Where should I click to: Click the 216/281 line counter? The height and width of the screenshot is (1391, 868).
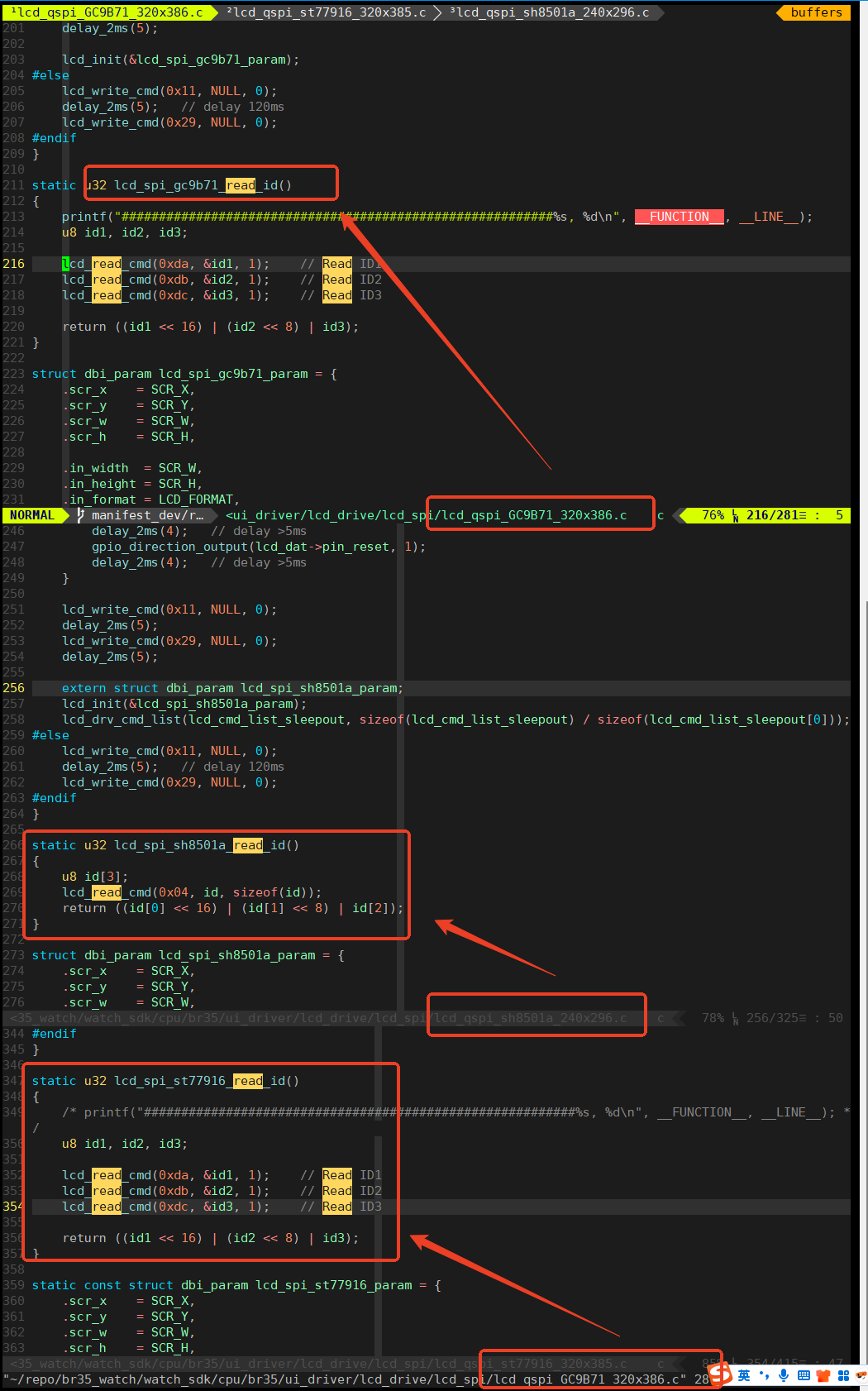point(772,515)
